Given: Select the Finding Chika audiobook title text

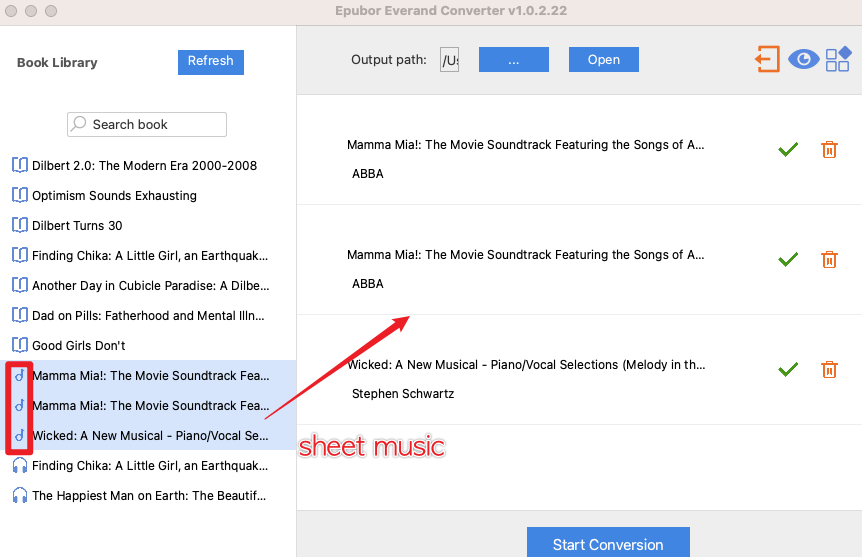Looking at the screenshot, I should pyautogui.click(x=150, y=466).
